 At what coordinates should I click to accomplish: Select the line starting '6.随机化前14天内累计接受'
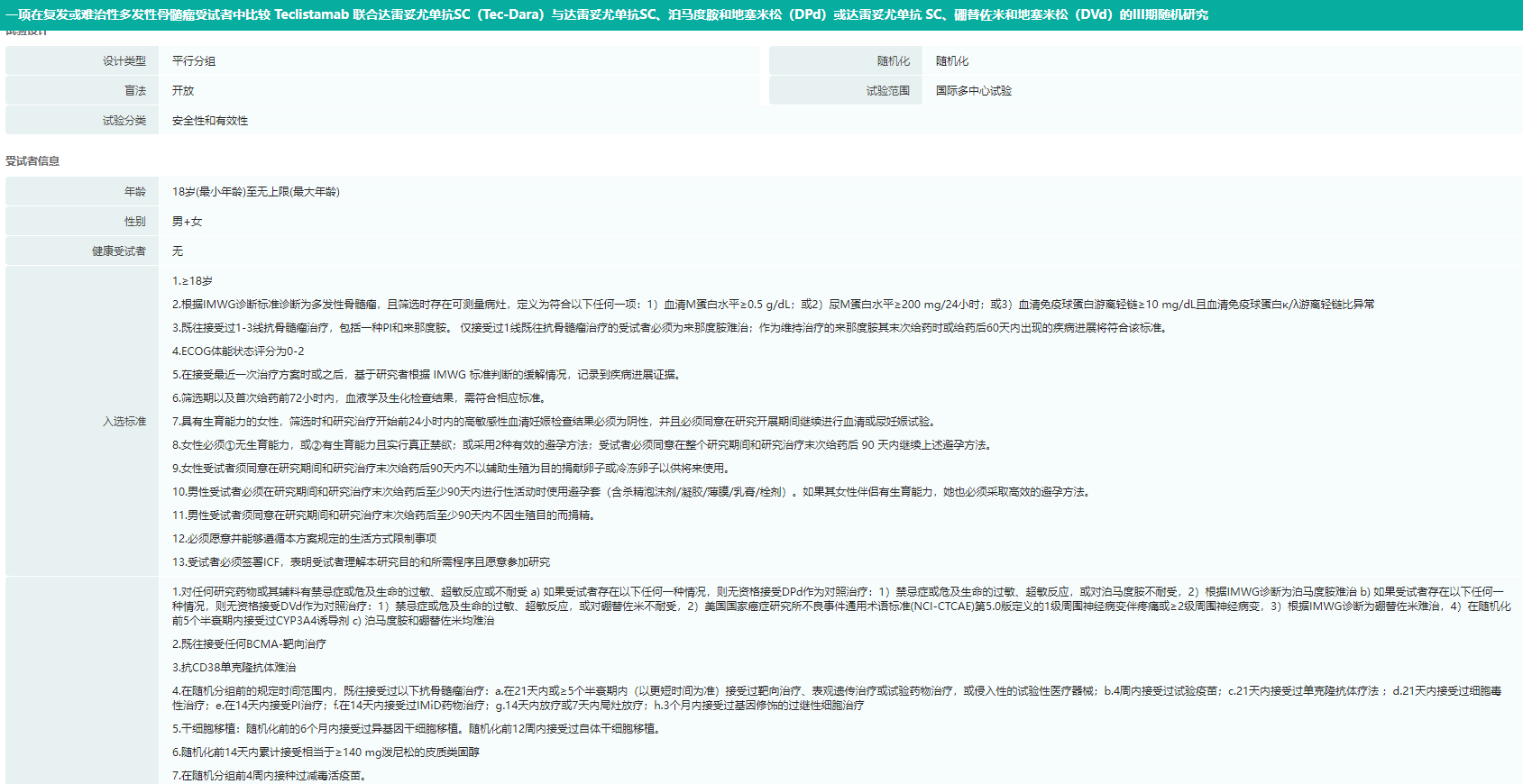pos(326,752)
